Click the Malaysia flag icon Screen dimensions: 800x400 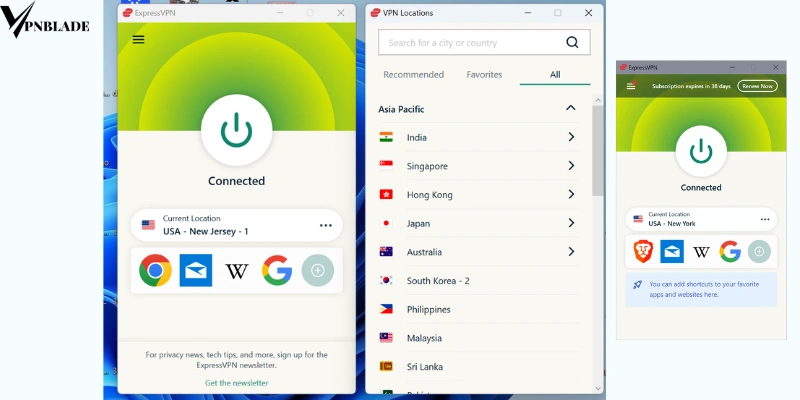[386, 337]
